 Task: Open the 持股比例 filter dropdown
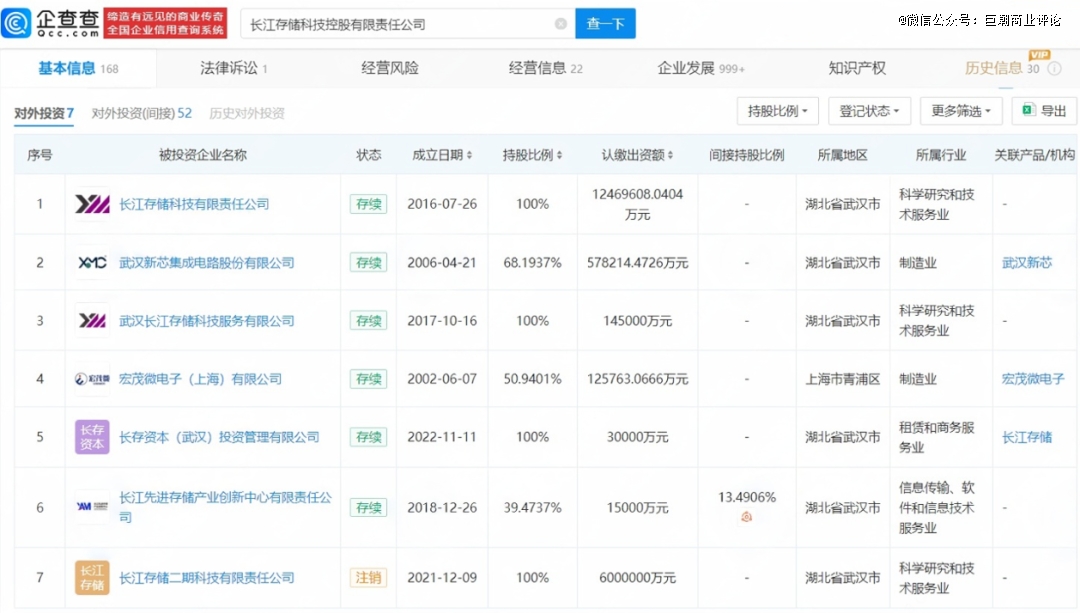point(778,111)
